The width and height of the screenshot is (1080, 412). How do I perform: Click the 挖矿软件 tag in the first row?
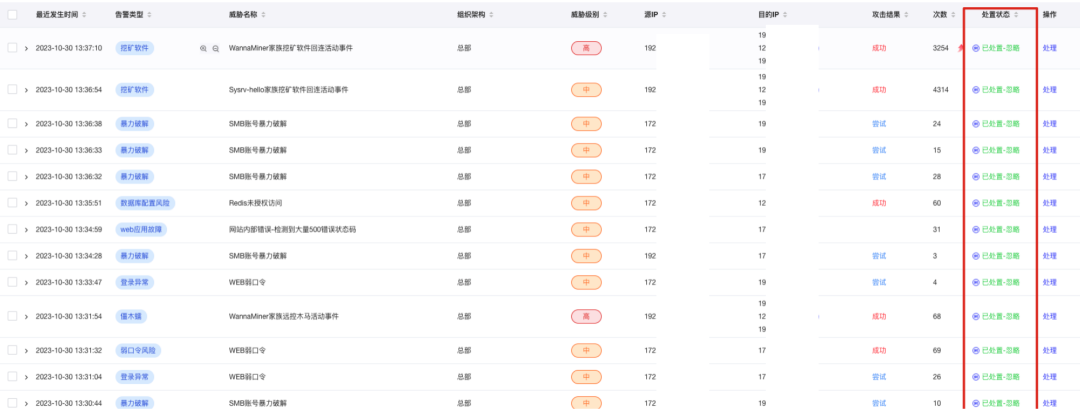click(x=134, y=48)
